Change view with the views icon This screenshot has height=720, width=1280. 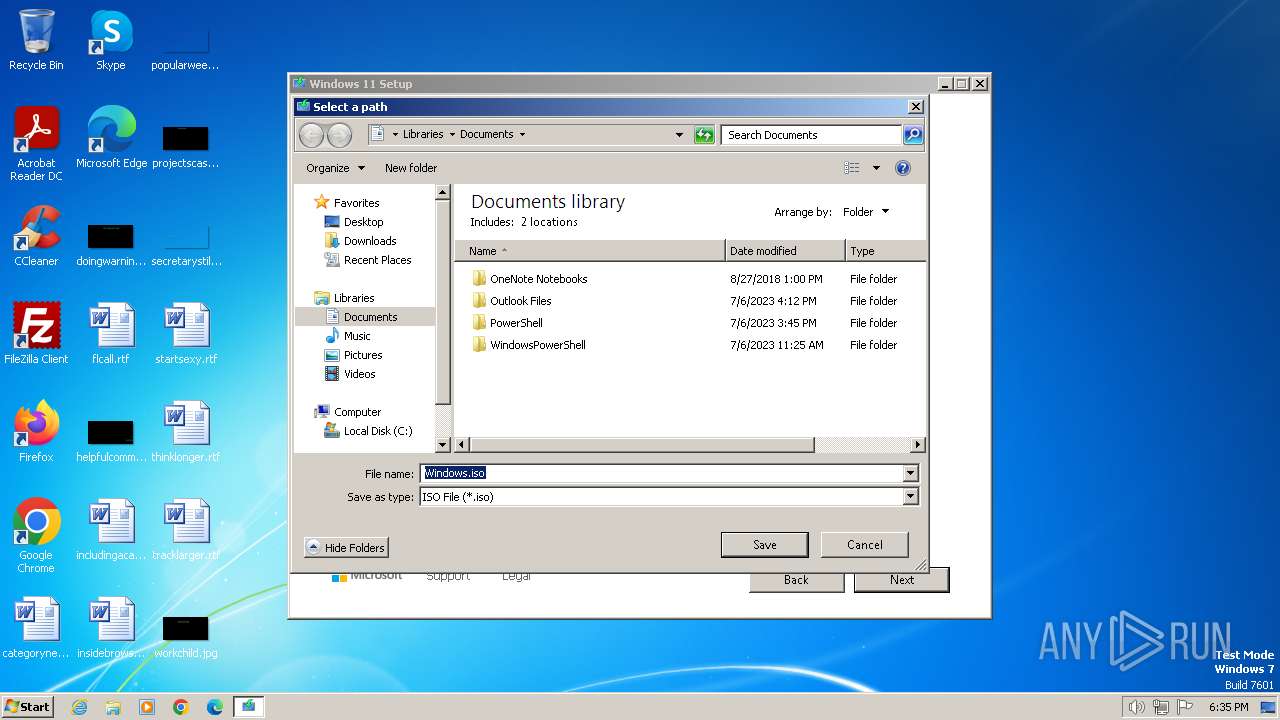(852, 168)
